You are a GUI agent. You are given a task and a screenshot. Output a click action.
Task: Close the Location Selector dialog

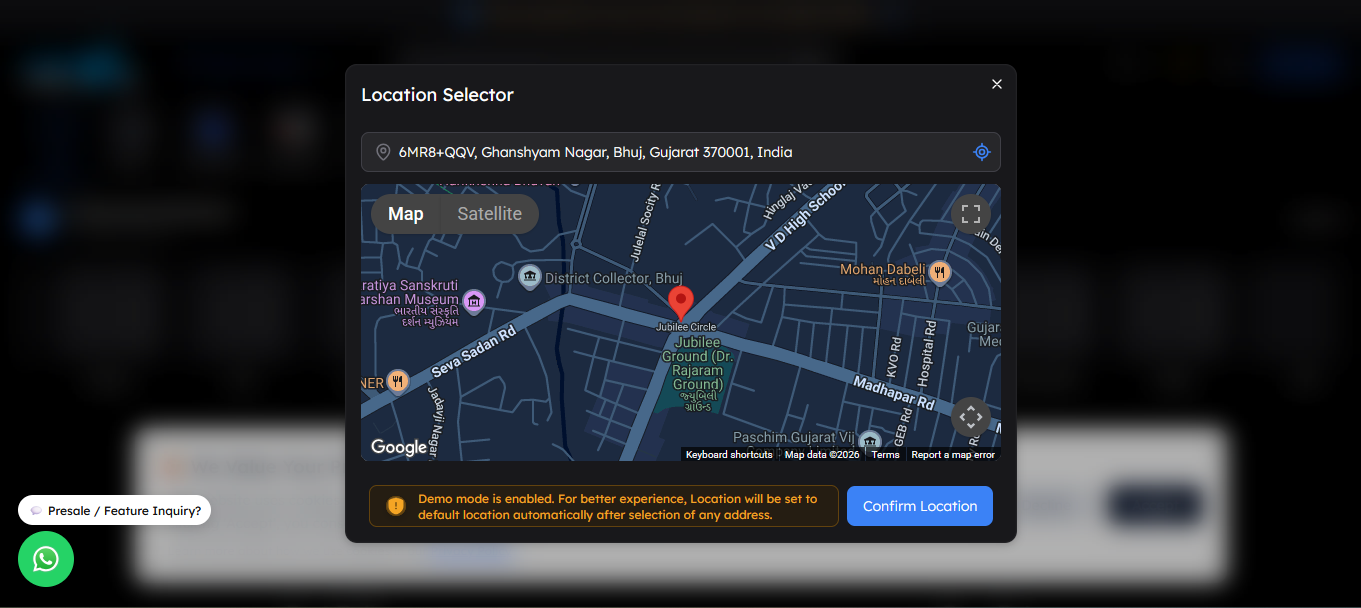coord(996,84)
